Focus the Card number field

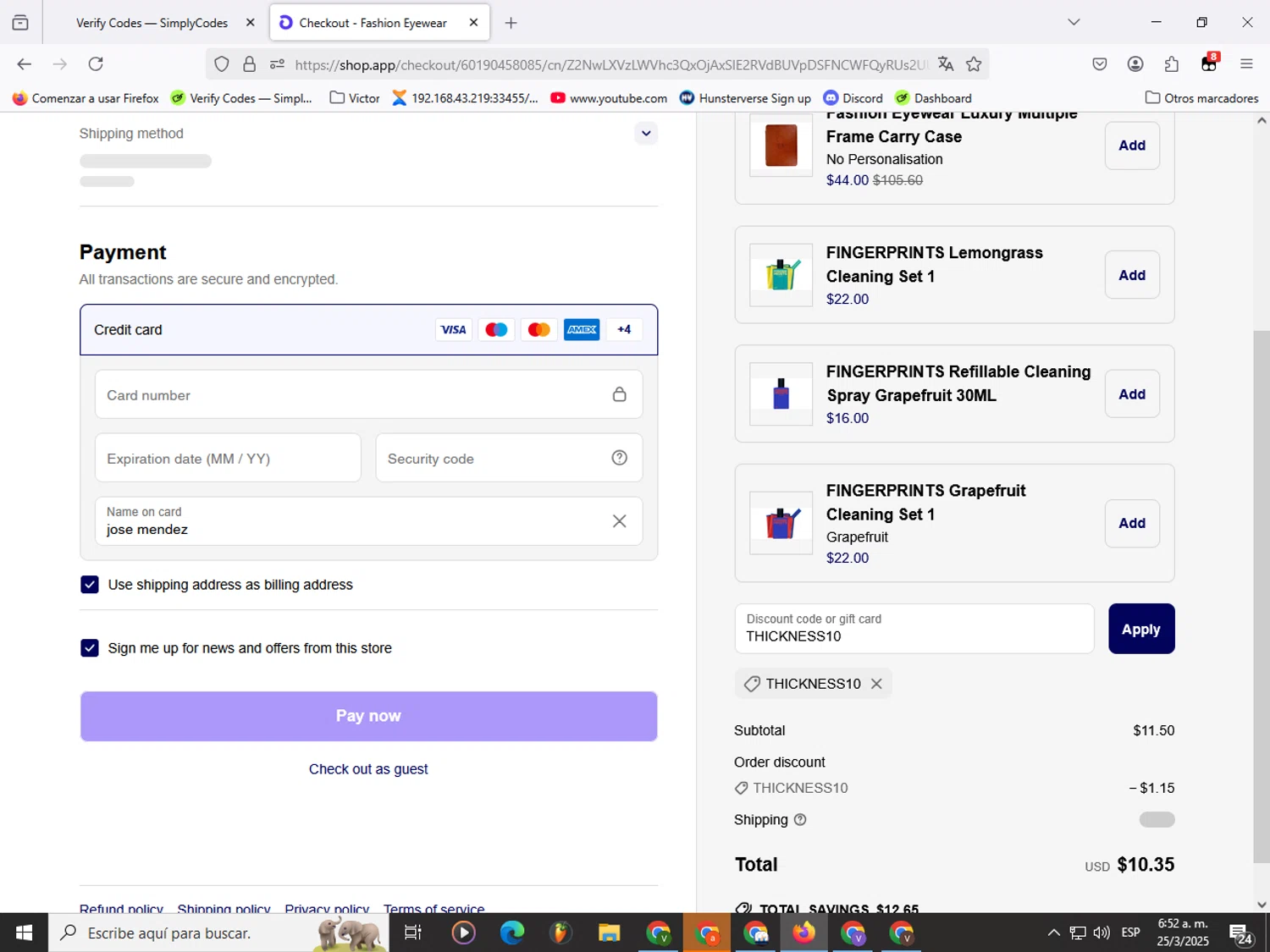(368, 394)
